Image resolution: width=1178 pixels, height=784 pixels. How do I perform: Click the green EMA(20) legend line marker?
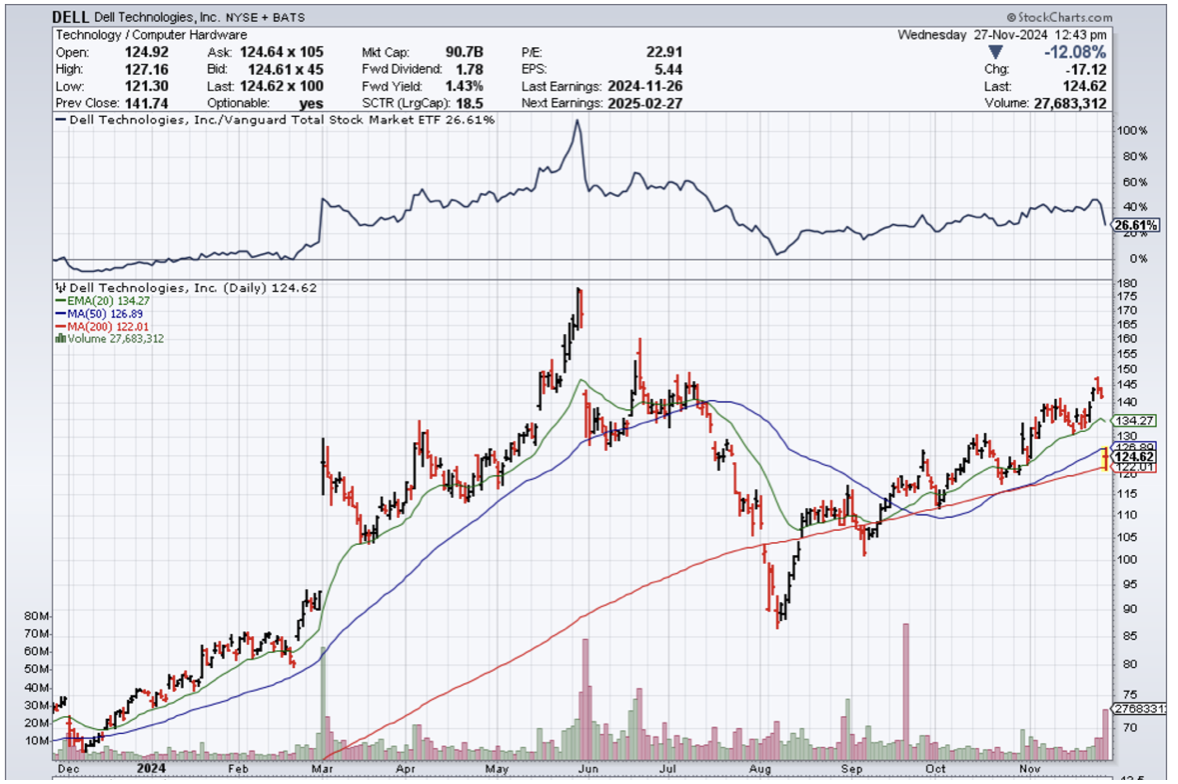[x=61, y=301]
